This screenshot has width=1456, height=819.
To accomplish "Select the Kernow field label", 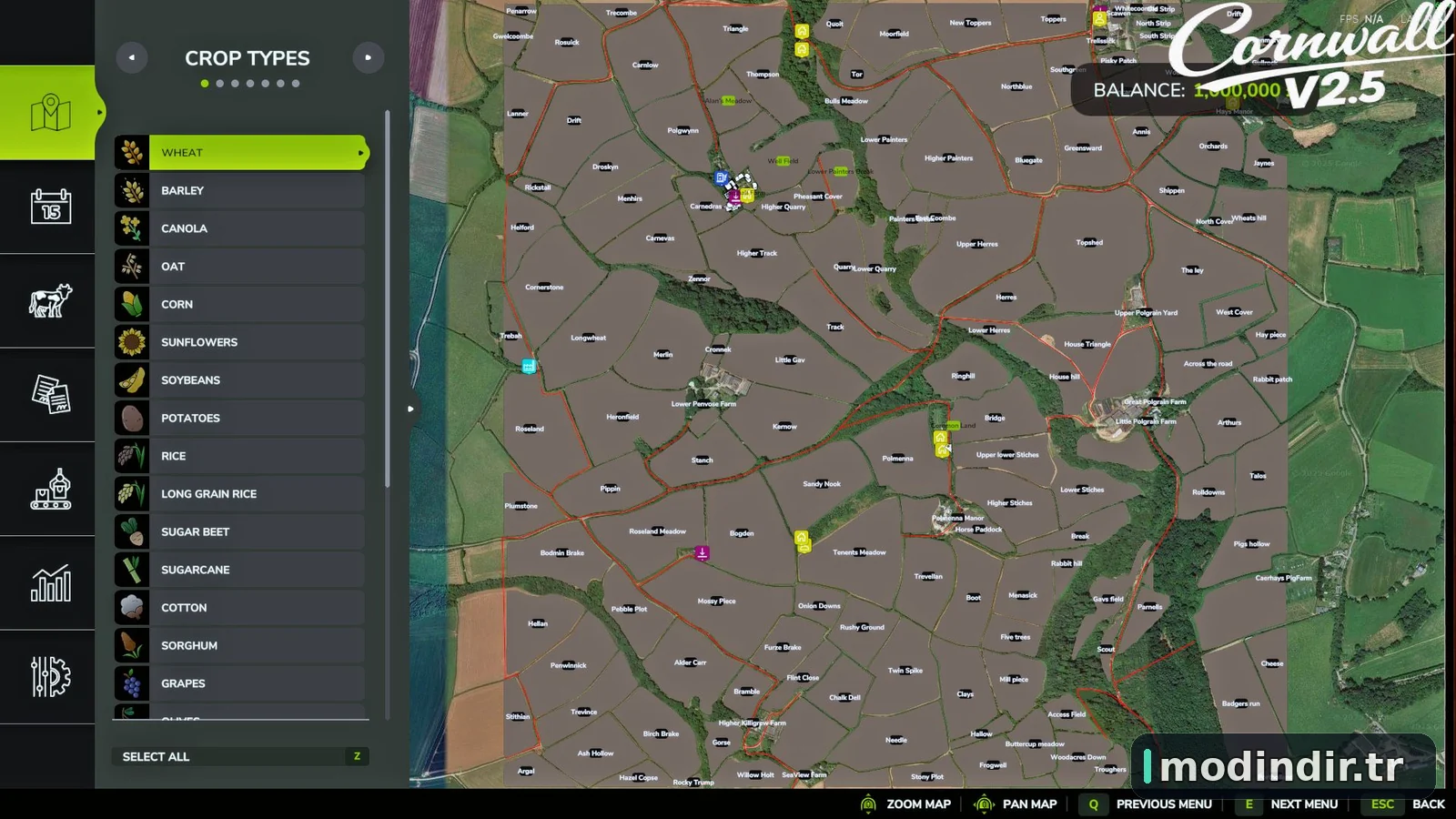I will coord(784,426).
